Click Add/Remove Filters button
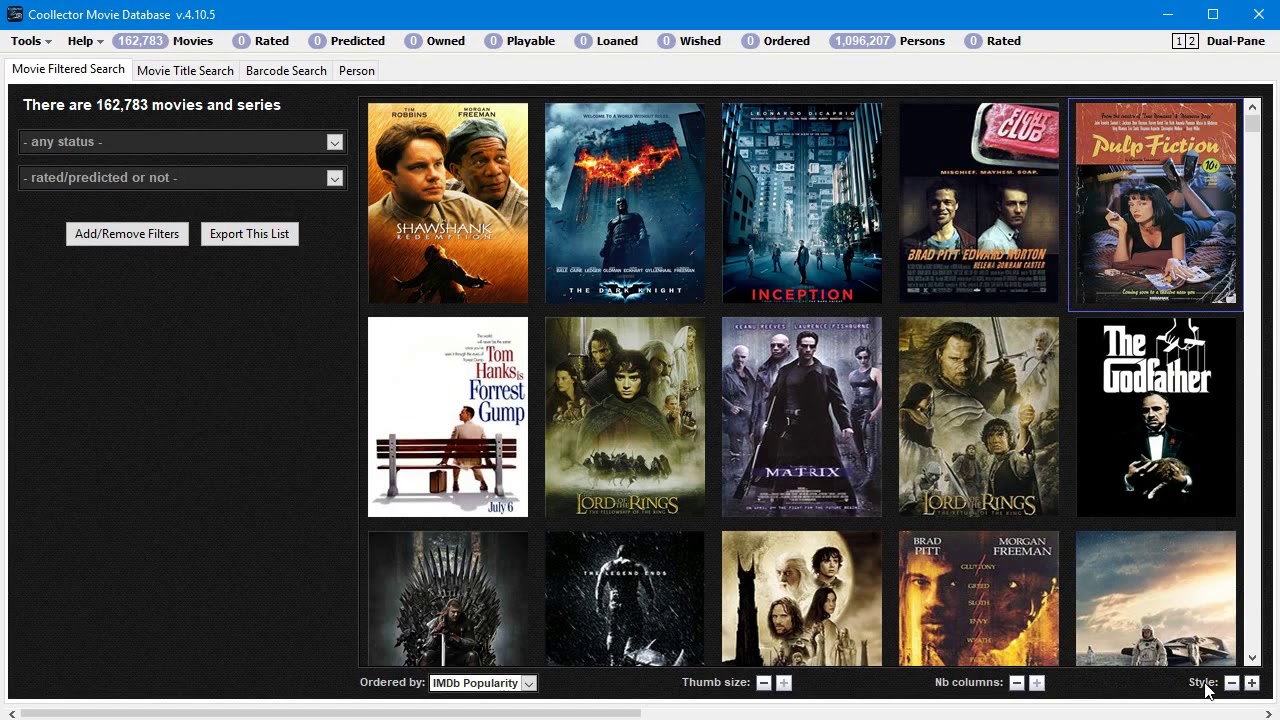 [127, 234]
